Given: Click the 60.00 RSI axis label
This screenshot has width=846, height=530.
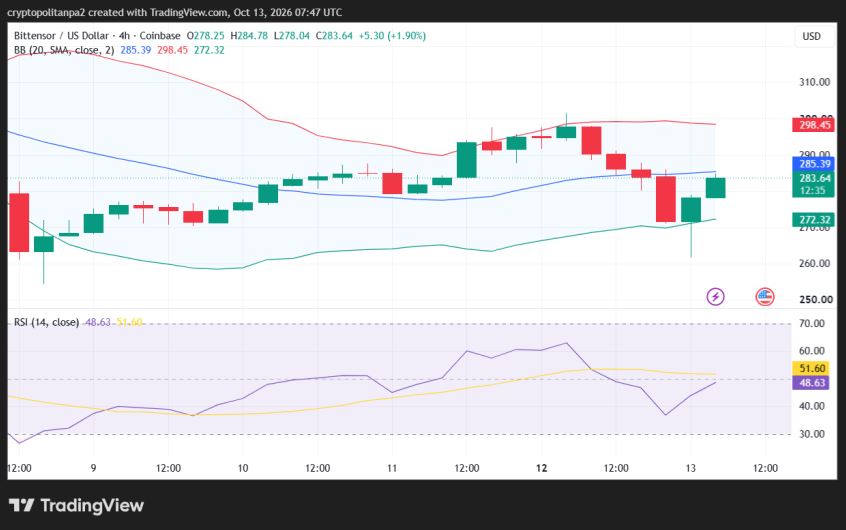Looking at the screenshot, I should pos(811,351).
